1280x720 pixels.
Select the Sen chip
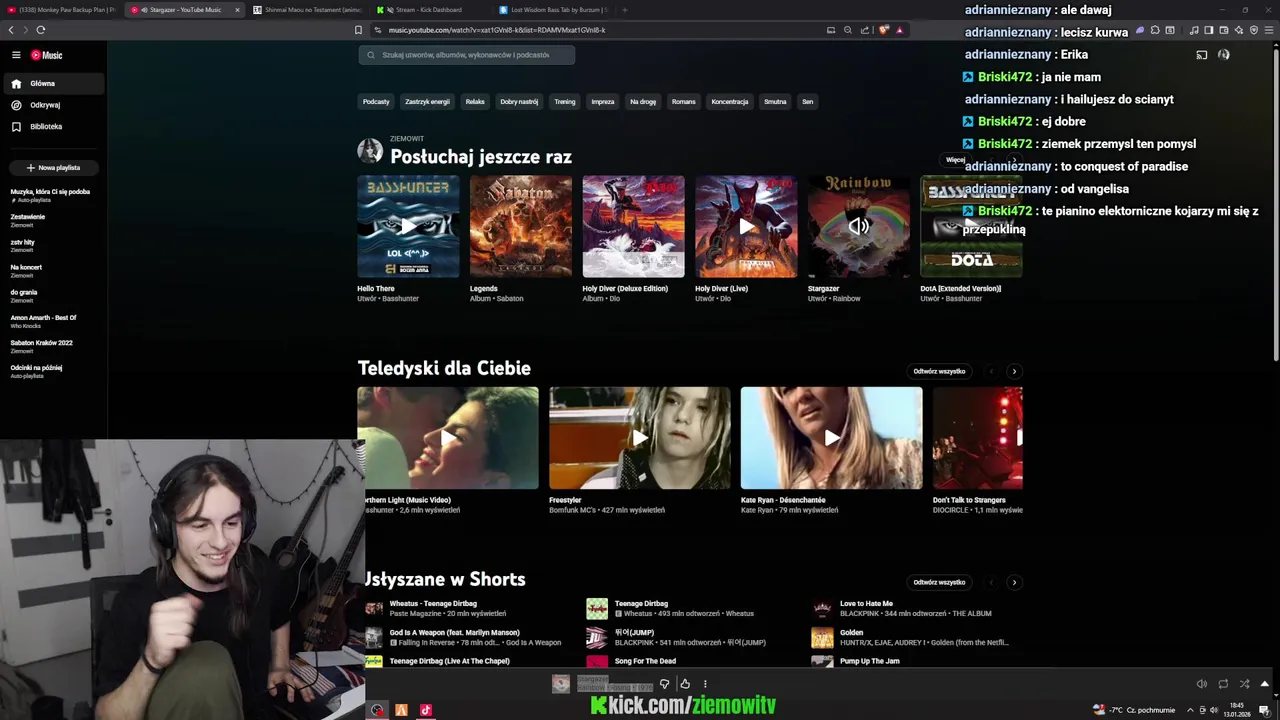tap(807, 102)
